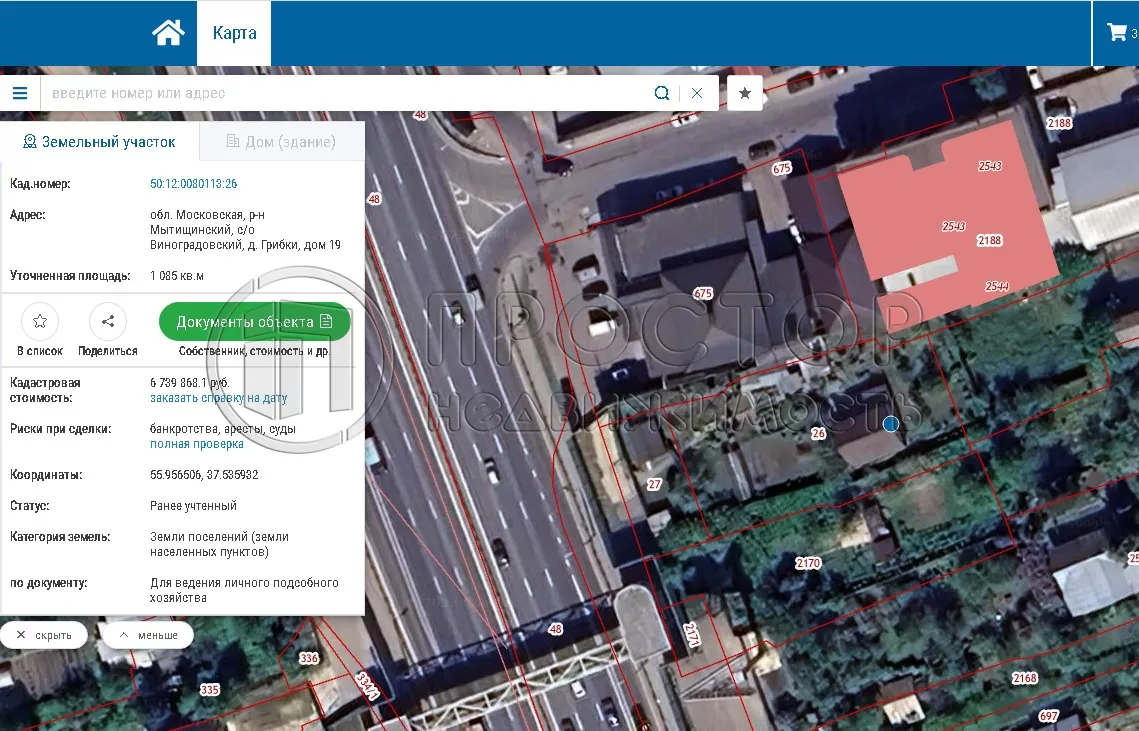Open the shopping cart
This screenshot has height=731, width=1139.
point(1117,32)
